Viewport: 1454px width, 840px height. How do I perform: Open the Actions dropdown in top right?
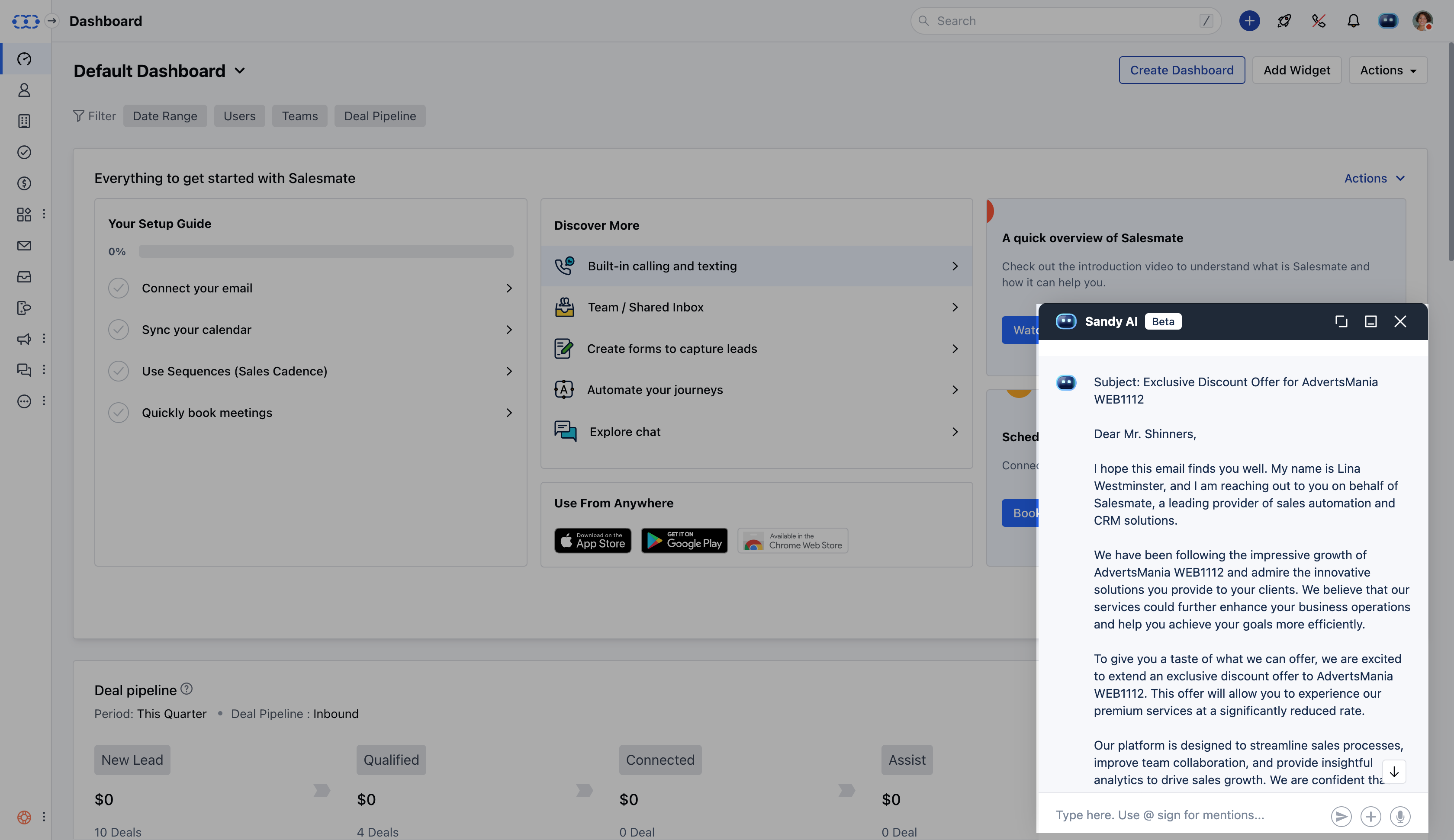click(x=1388, y=70)
